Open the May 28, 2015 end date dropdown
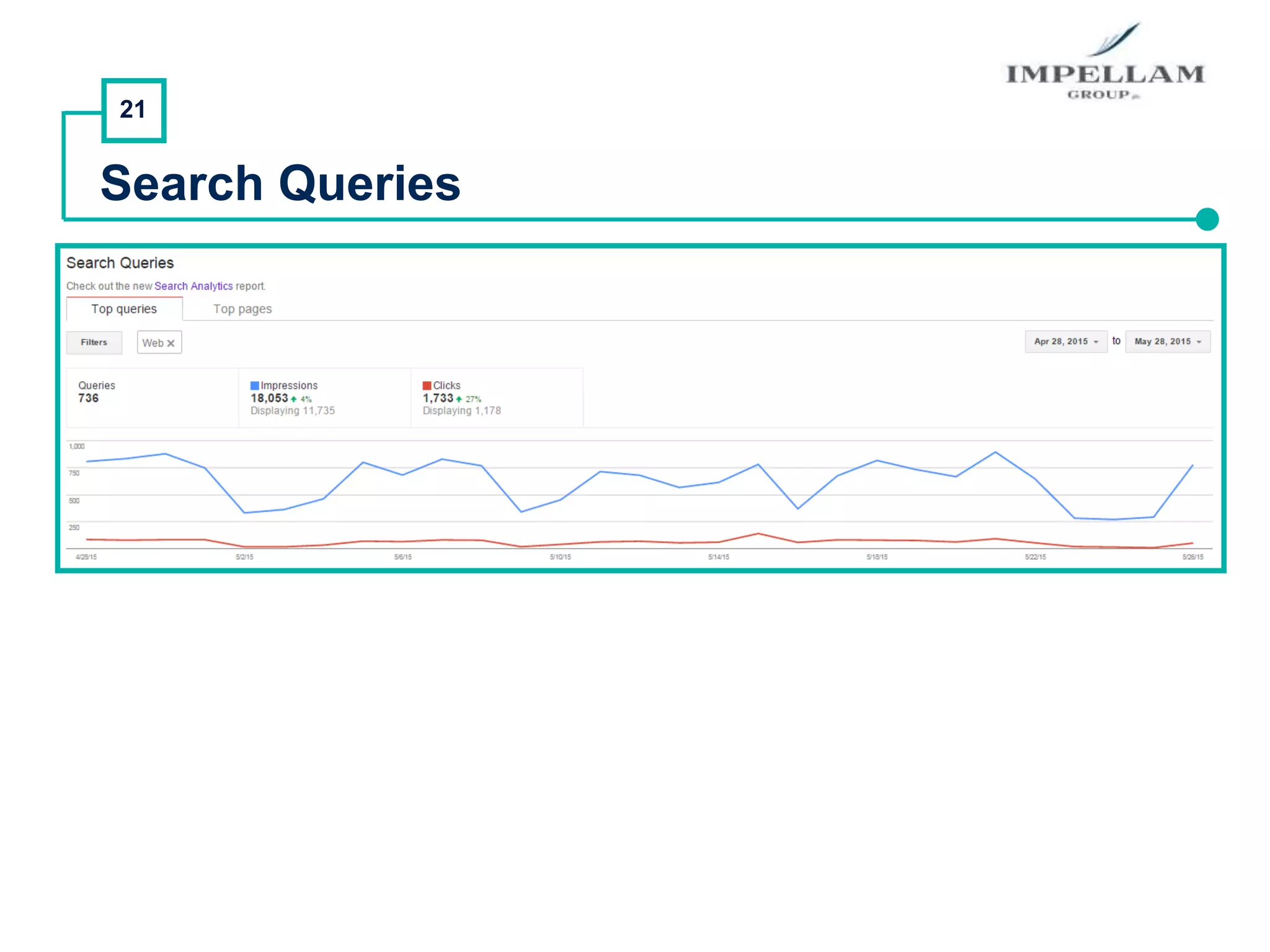The image size is (1270, 952). coord(1168,342)
